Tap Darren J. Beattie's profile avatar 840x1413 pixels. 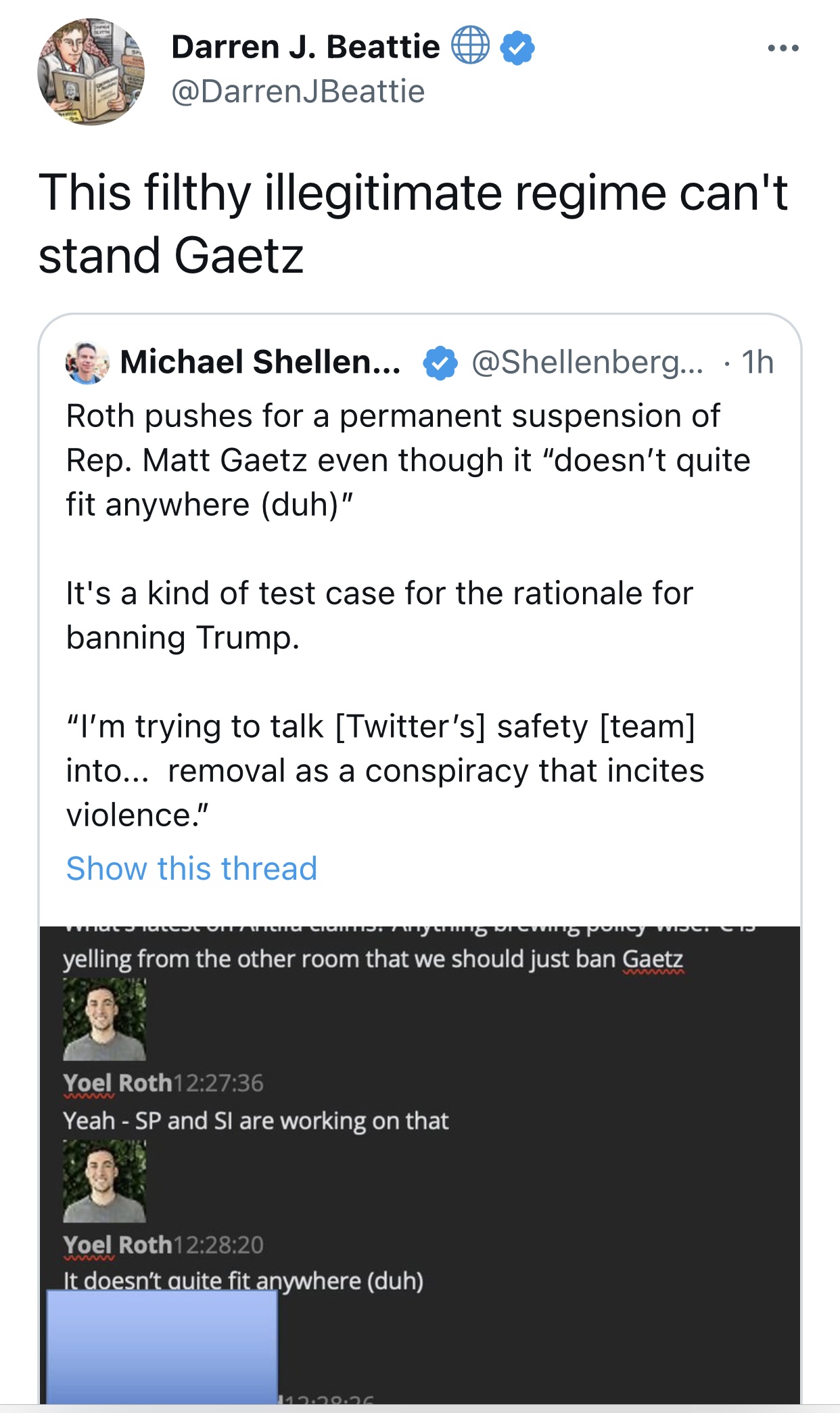(91, 71)
